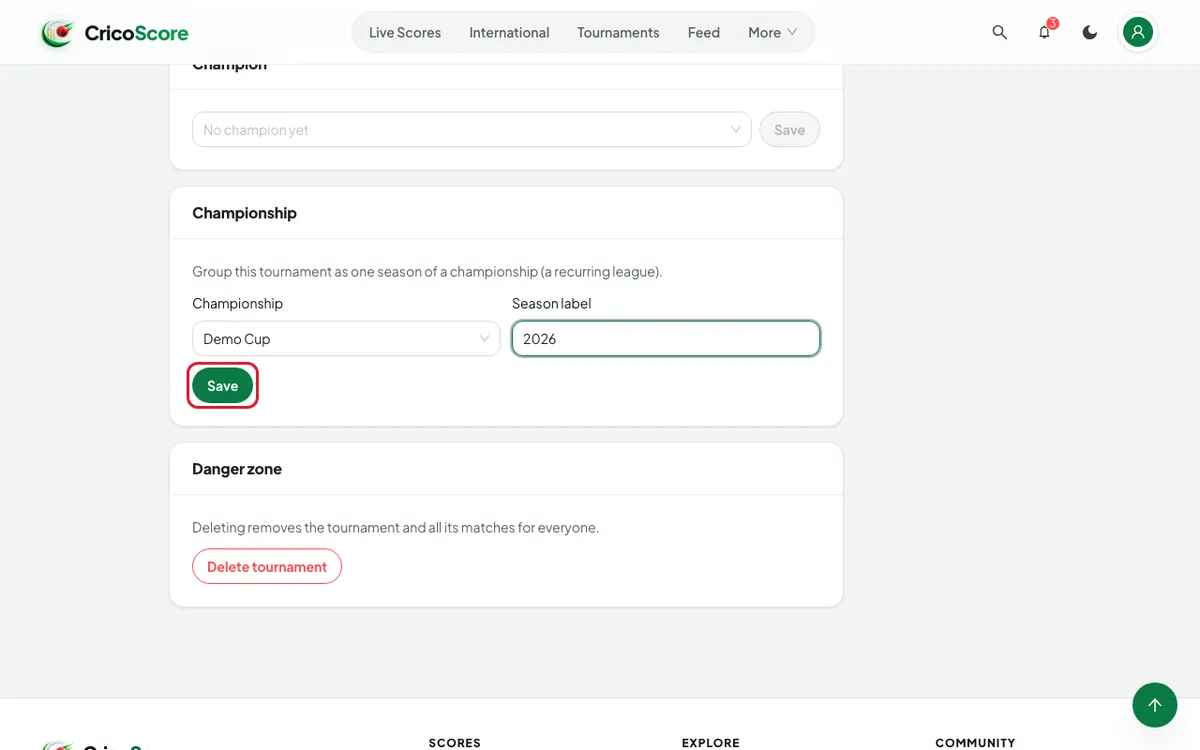Open the Feed menu item
This screenshot has height=750, width=1200.
click(x=704, y=33)
